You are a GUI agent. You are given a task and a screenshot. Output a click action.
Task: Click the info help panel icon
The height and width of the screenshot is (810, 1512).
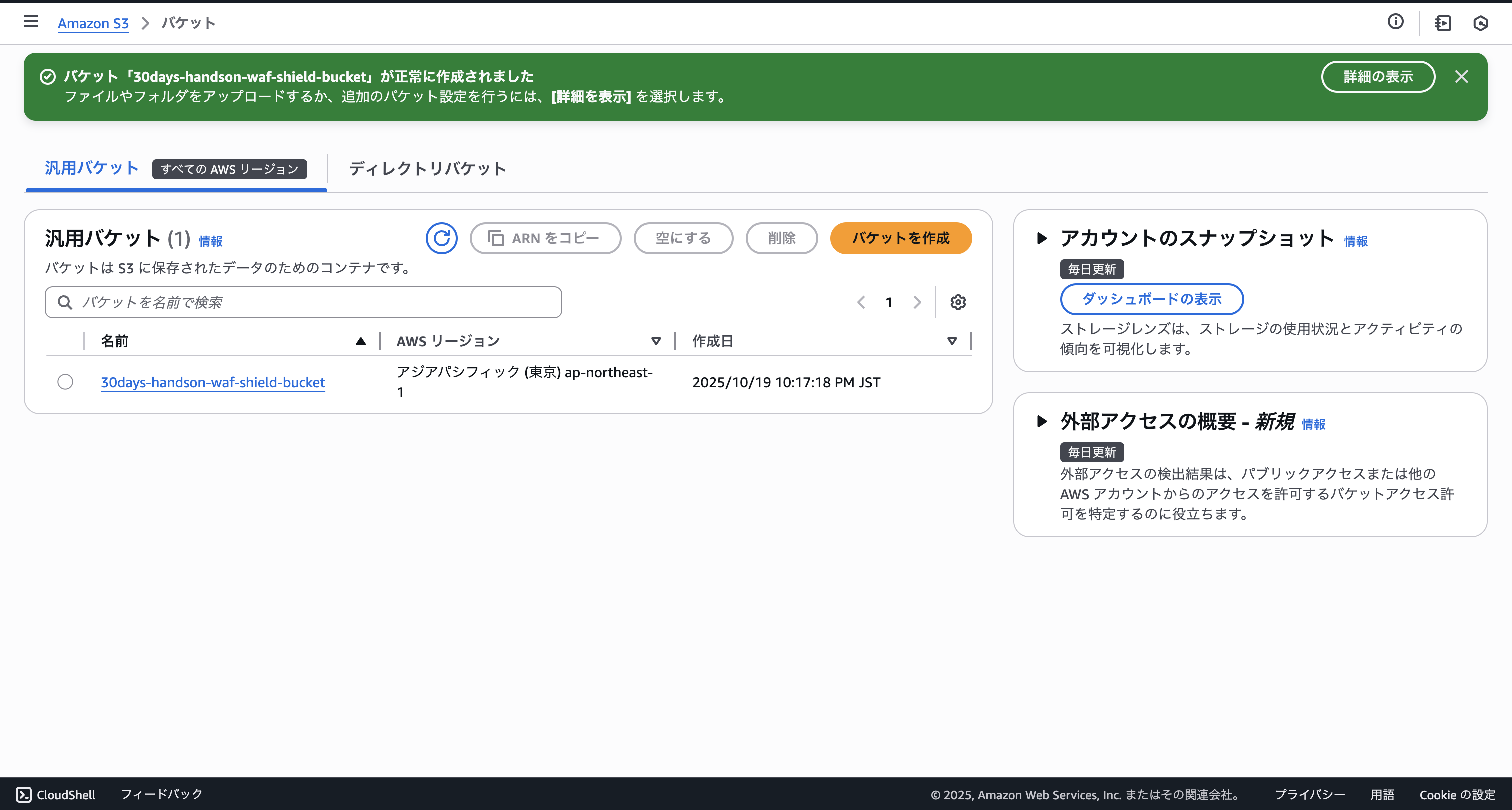point(1396,22)
